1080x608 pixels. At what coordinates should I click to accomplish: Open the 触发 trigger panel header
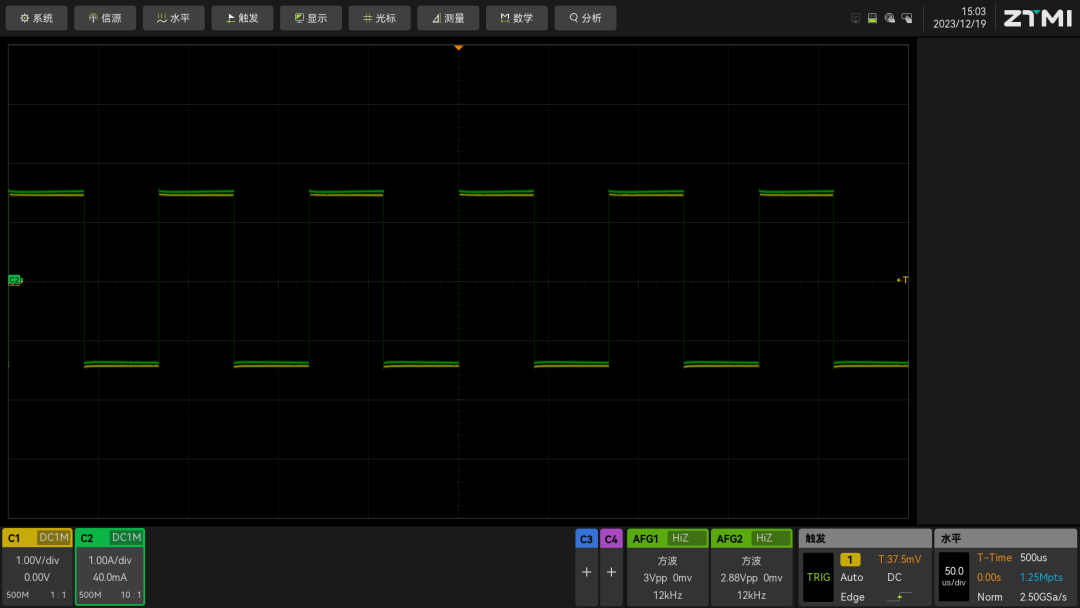(865, 538)
